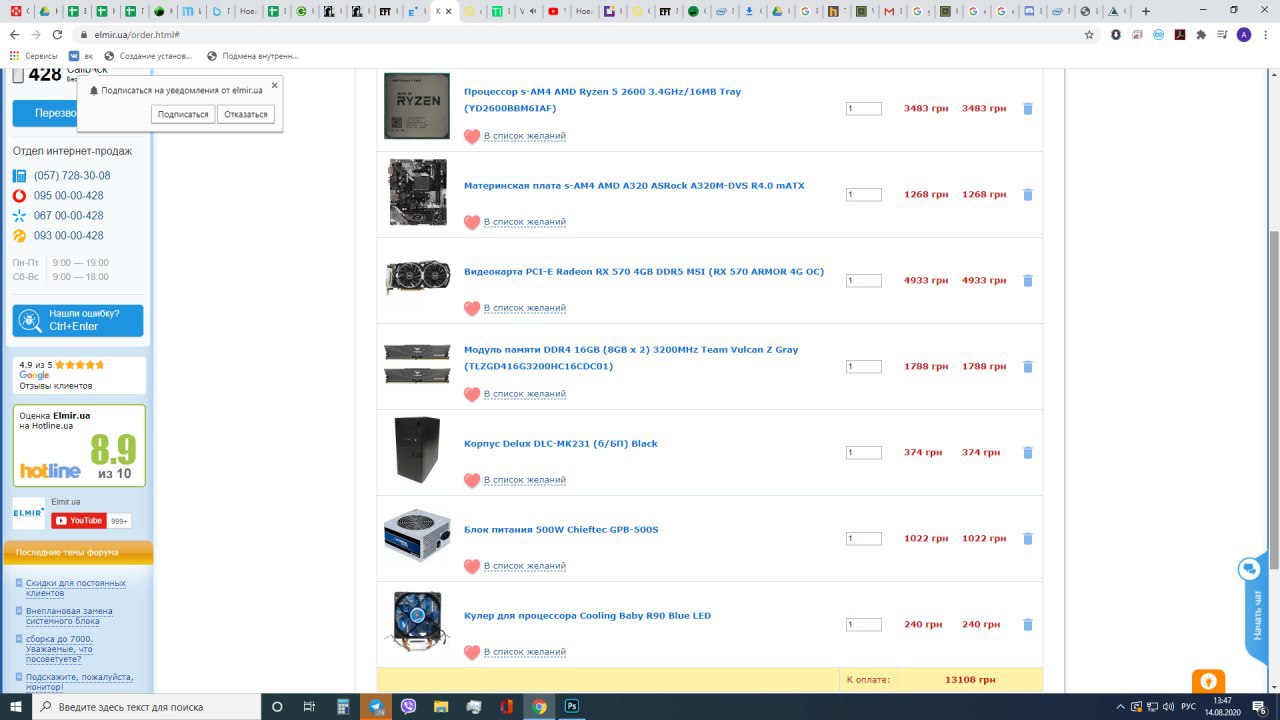
Task: Click quantity field for ASRock motherboard
Action: [x=864, y=195]
